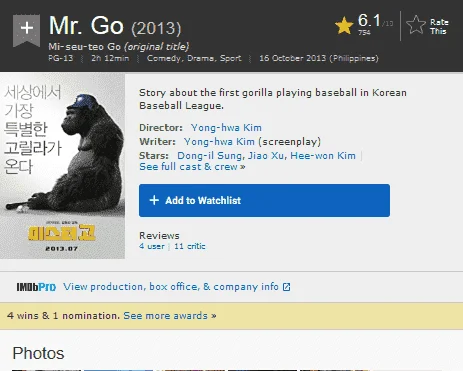Open director Yong-hwa Kim's page
The image size is (463, 371).
226,128
